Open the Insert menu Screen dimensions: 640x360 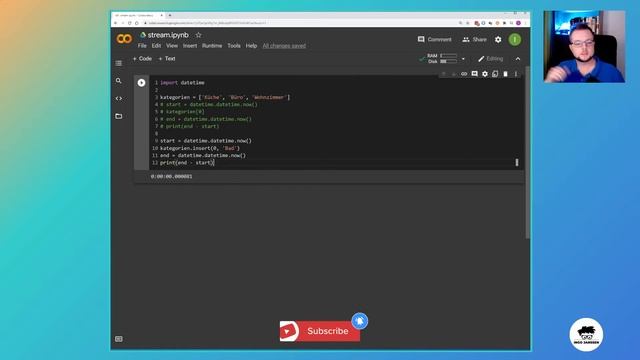tap(190, 46)
